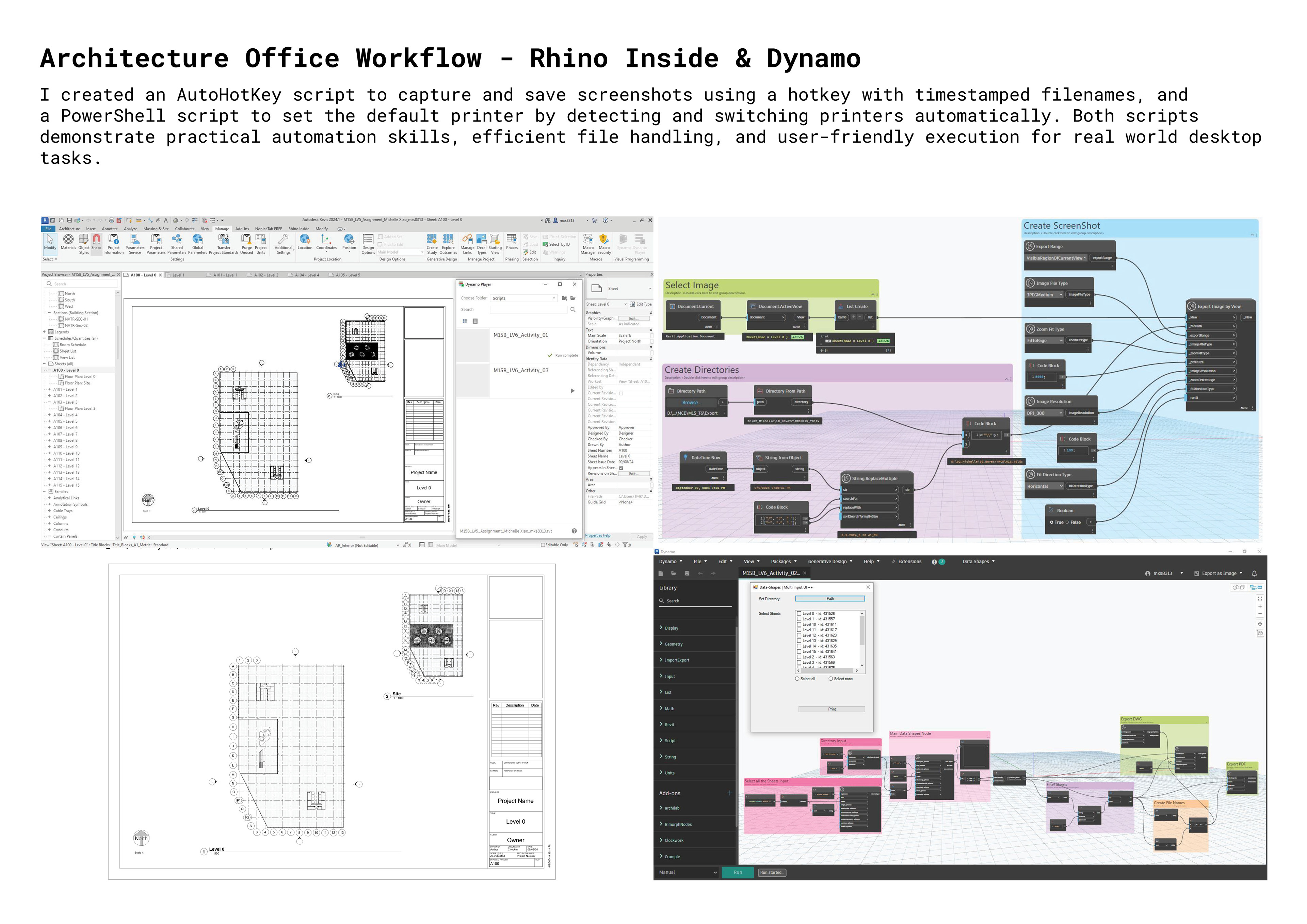This screenshot has height=924, width=1307.
Task: Check the Level 0 sheet checkbox
Action: point(799,614)
